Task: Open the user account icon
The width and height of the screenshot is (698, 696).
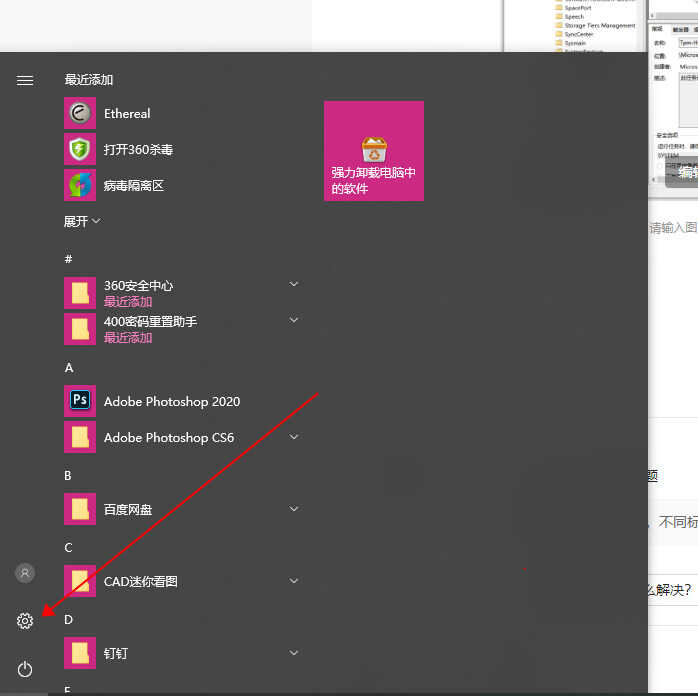Action: point(25,573)
